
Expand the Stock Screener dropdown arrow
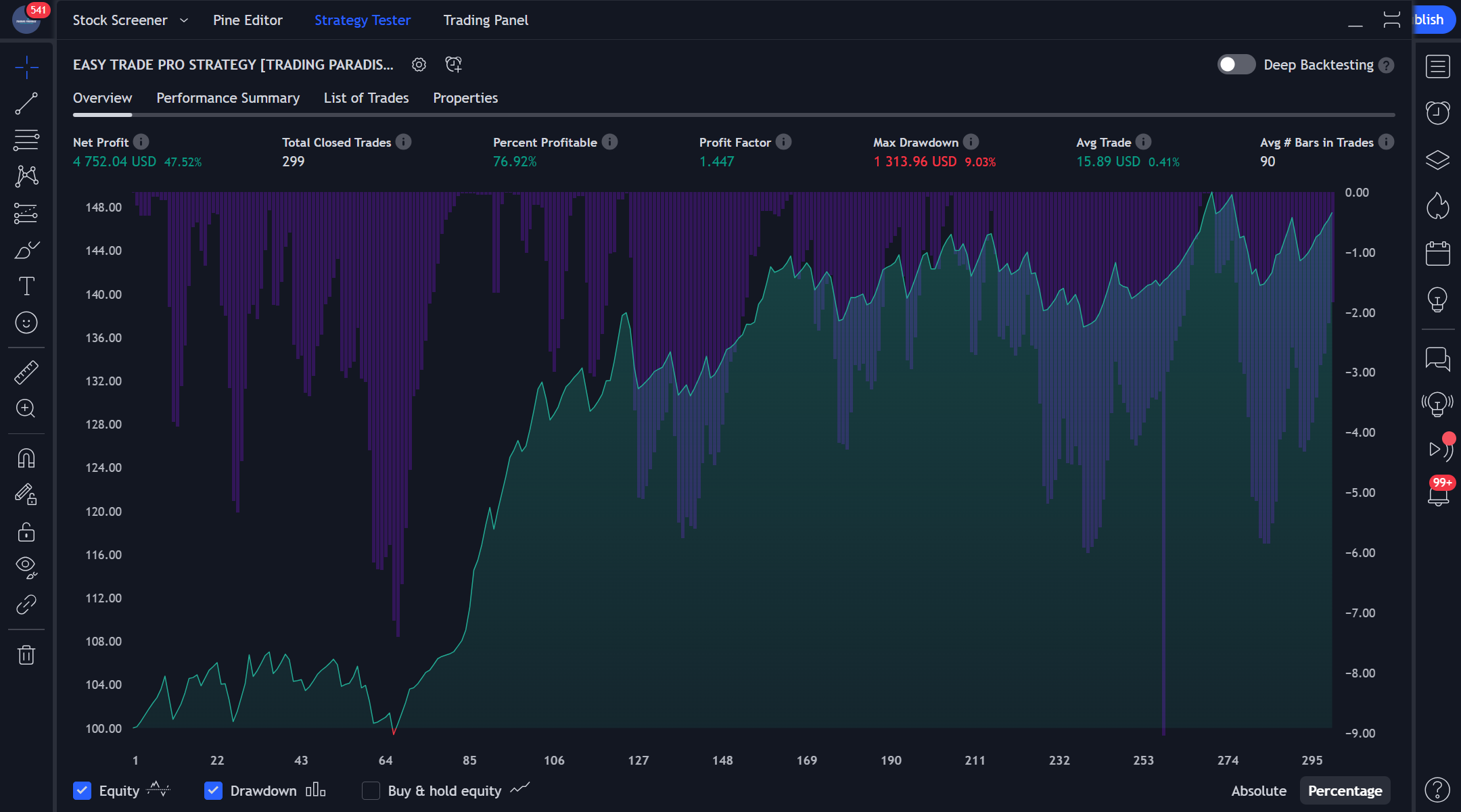(184, 20)
